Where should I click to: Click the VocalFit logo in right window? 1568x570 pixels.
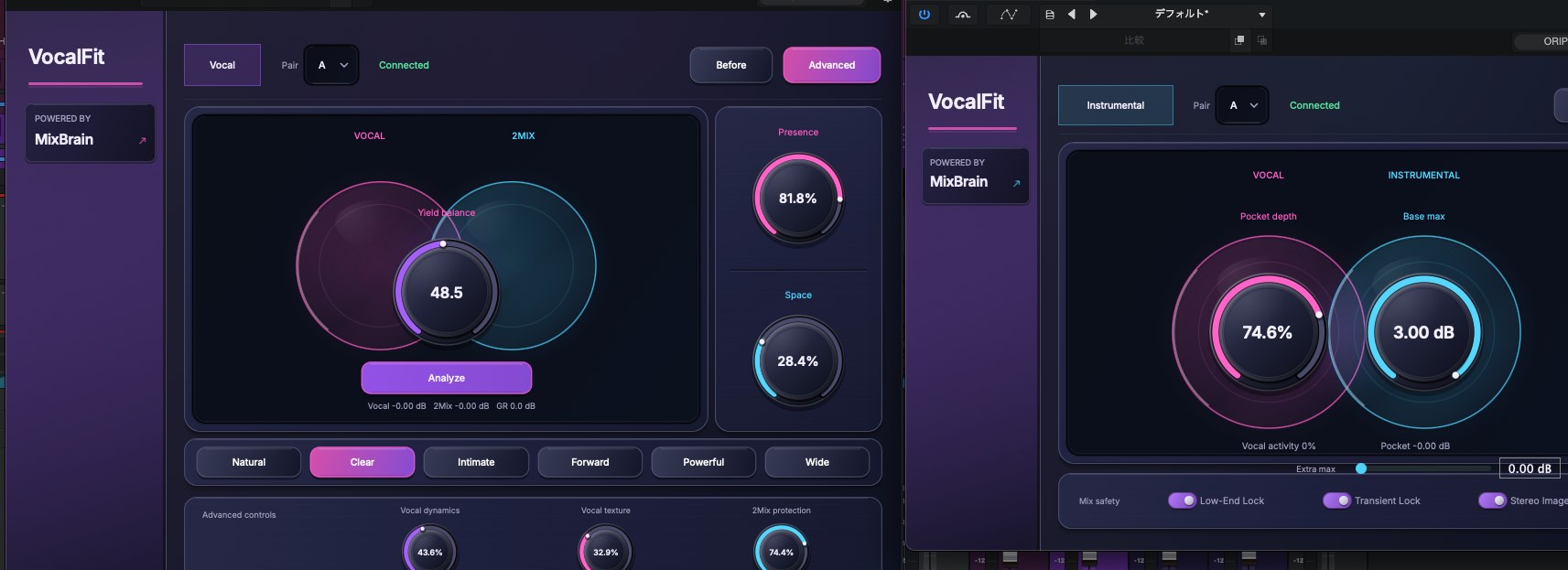coord(967,102)
